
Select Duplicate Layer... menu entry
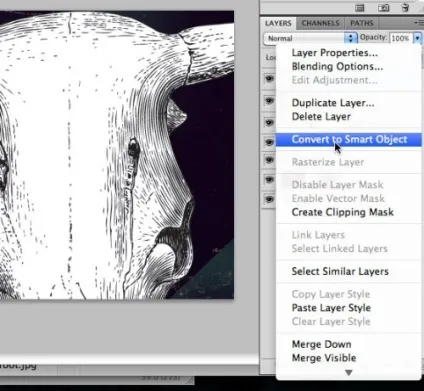(333, 103)
